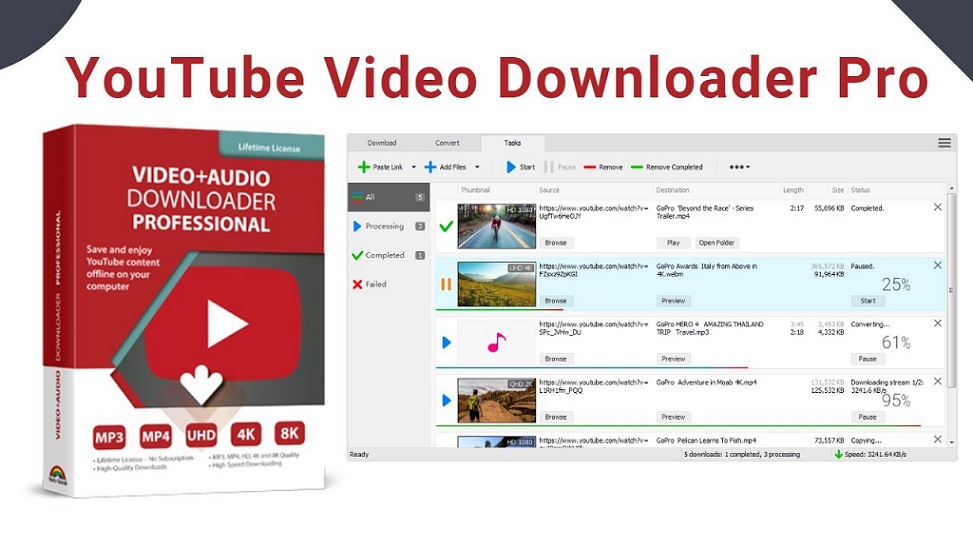Click Preview on AMAZING THAILAND row
The image size is (973, 548).
[673, 359]
